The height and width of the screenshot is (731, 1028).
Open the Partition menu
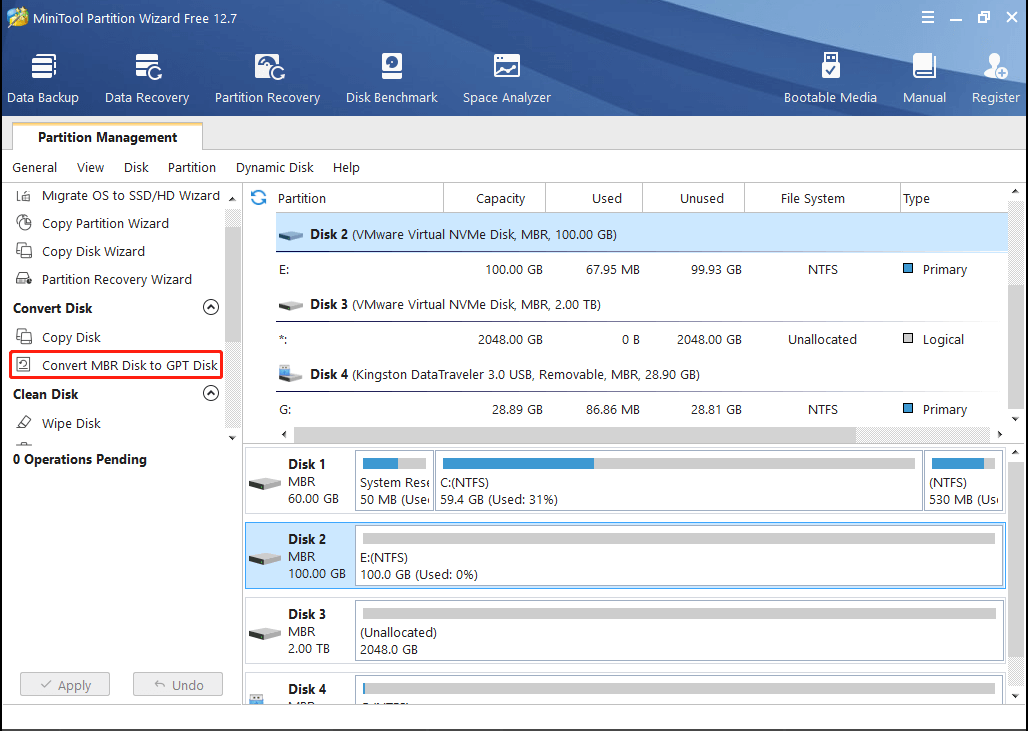[x=191, y=168]
